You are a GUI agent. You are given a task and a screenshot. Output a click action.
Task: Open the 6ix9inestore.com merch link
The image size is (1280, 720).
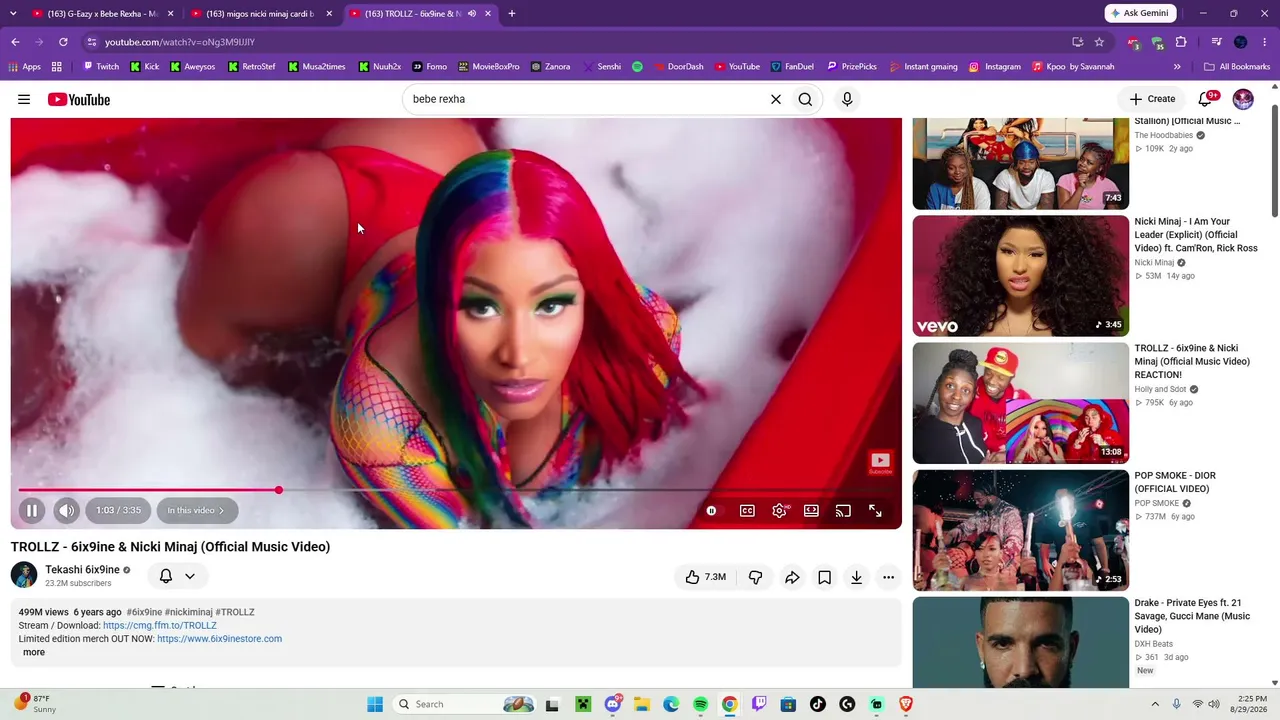coord(219,639)
